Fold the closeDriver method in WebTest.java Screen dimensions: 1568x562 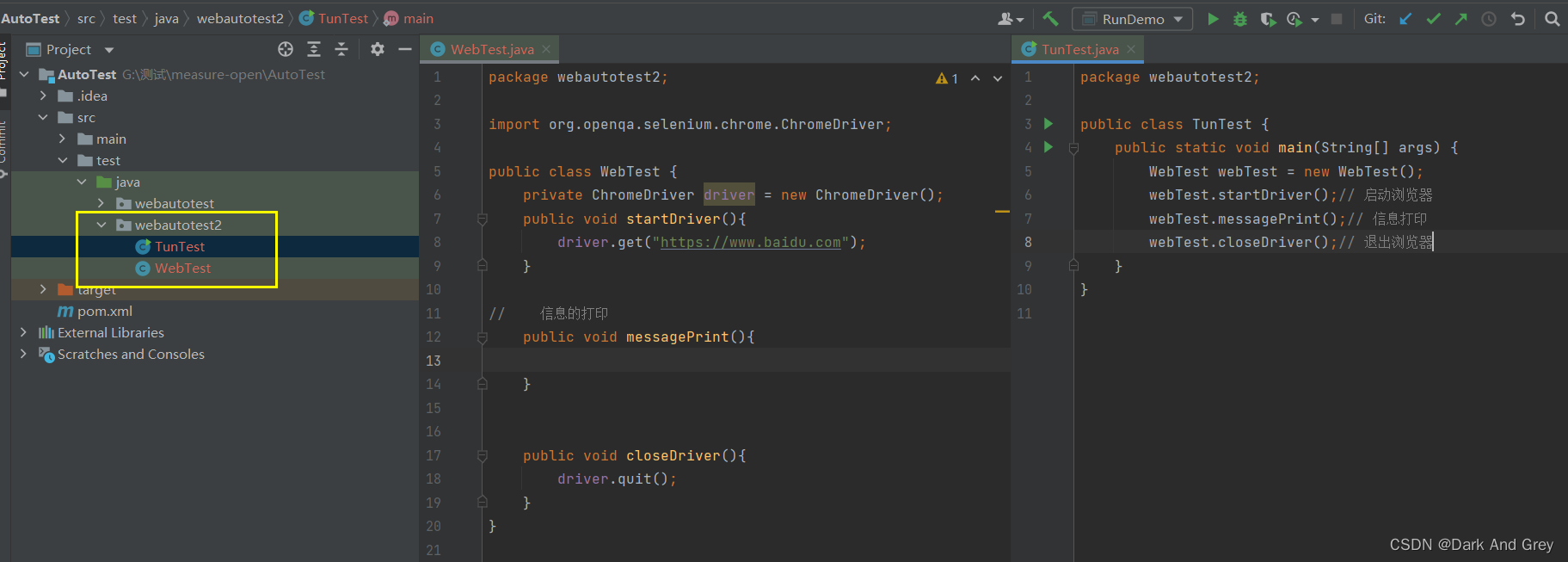coord(483,456)
